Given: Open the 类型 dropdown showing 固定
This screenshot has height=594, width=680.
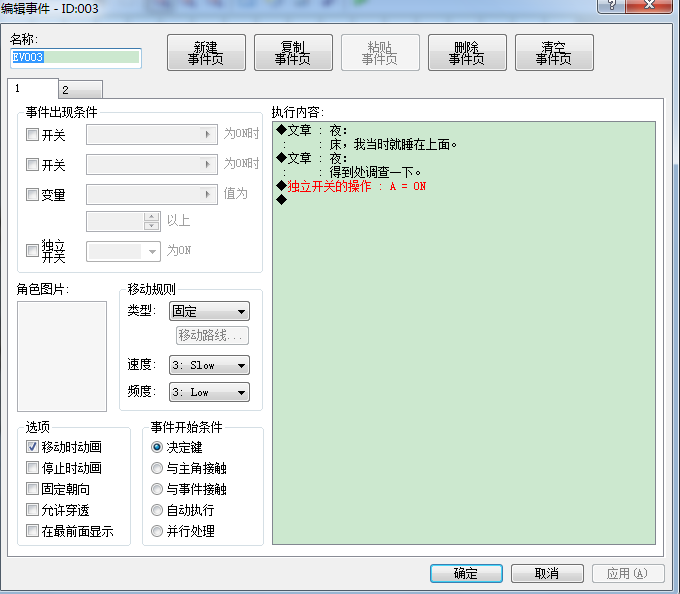Looking at the screenshot, I should point(209,311).
